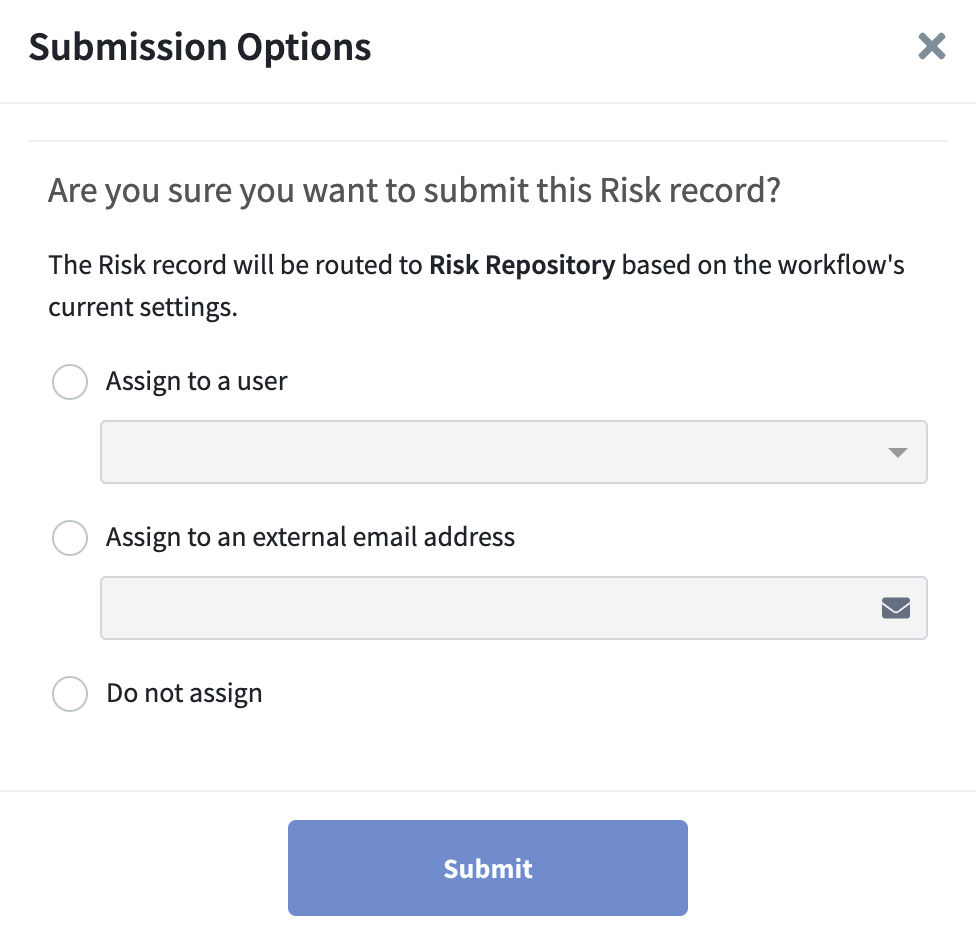The width and height of the screenshot is (976, 936).
Task: Select the Assign to a user radio button
Action: pyautogui.click(x=70, y=381)
